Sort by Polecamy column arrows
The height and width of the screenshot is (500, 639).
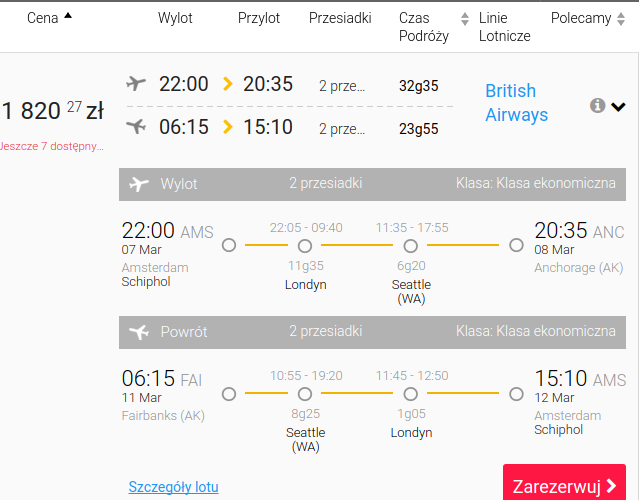coord(621,19)
